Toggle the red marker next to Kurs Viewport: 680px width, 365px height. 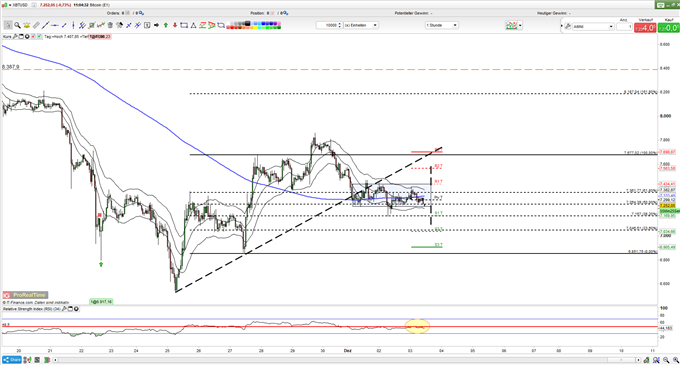[33, 37]
